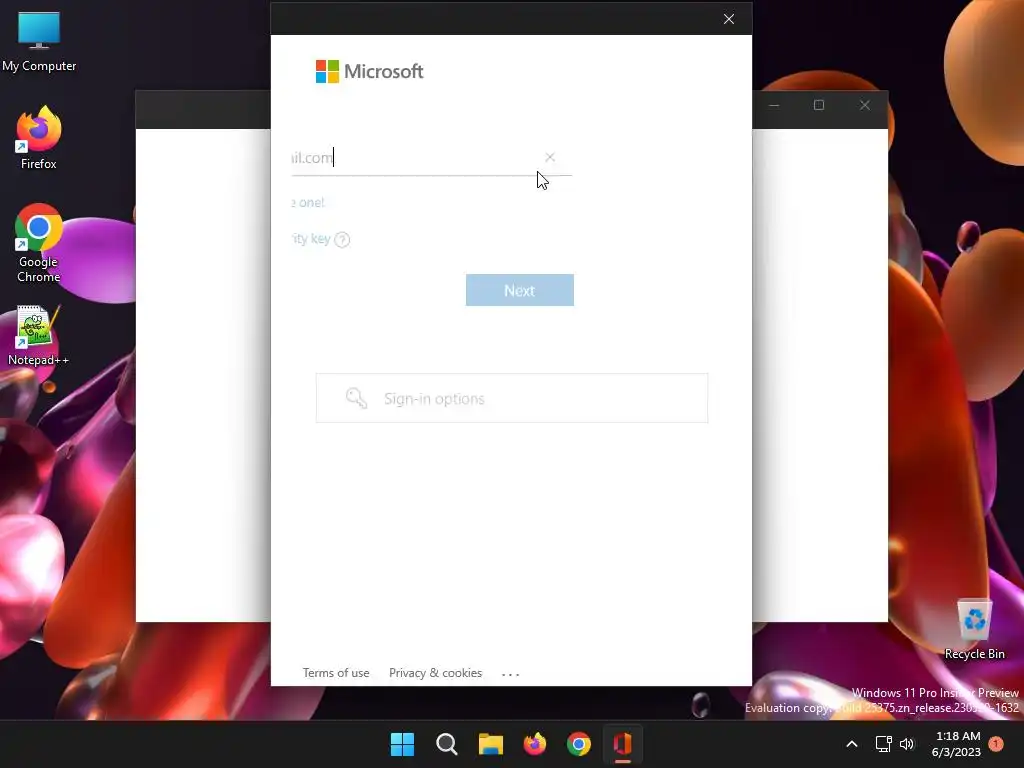This screenshot has width=1024, height=768.
Task: Launch Firefox from the taskbar
Action: click(535, 744)
